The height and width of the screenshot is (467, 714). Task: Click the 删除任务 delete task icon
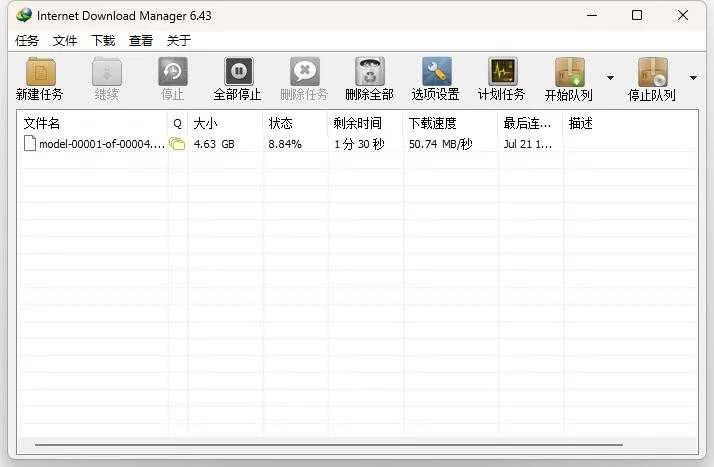click(x=305, y=71)
